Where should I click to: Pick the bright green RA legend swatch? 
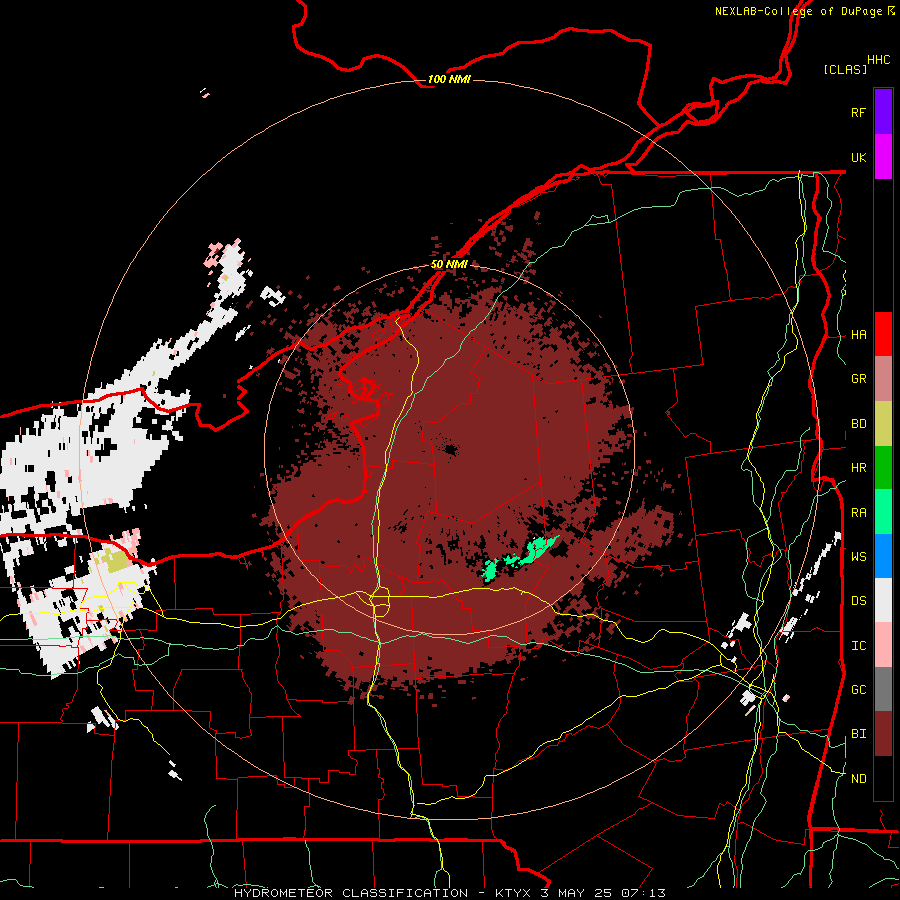coord(883,512)
